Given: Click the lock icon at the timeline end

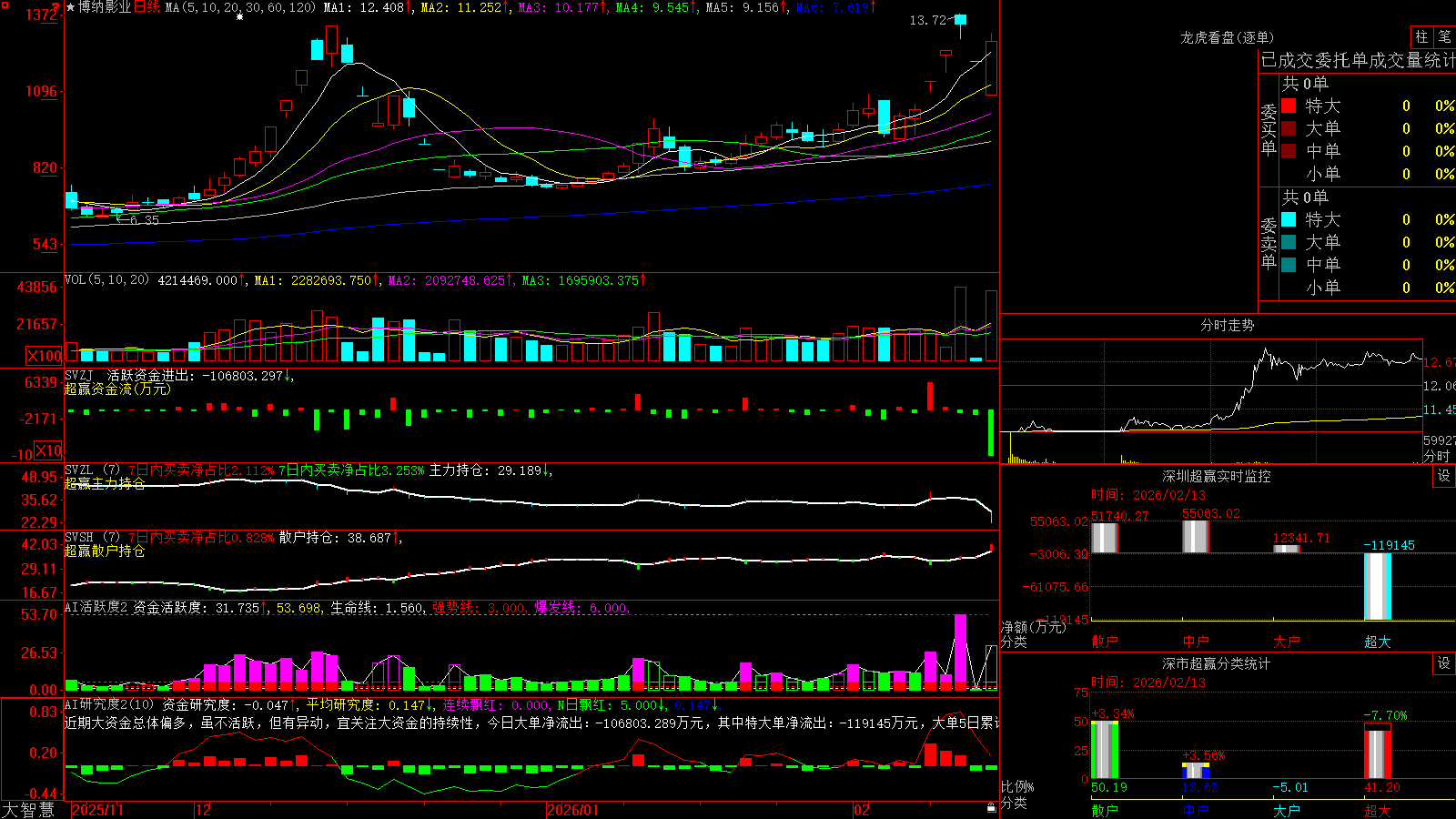Looking at the screenshot, I should pyautogui.click(x=992, y=808).
